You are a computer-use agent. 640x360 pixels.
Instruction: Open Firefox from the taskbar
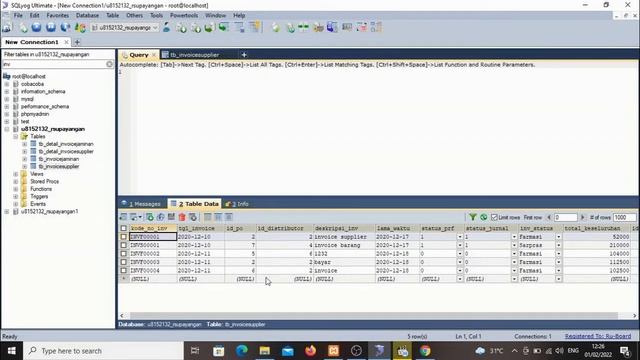coord(311,351)
